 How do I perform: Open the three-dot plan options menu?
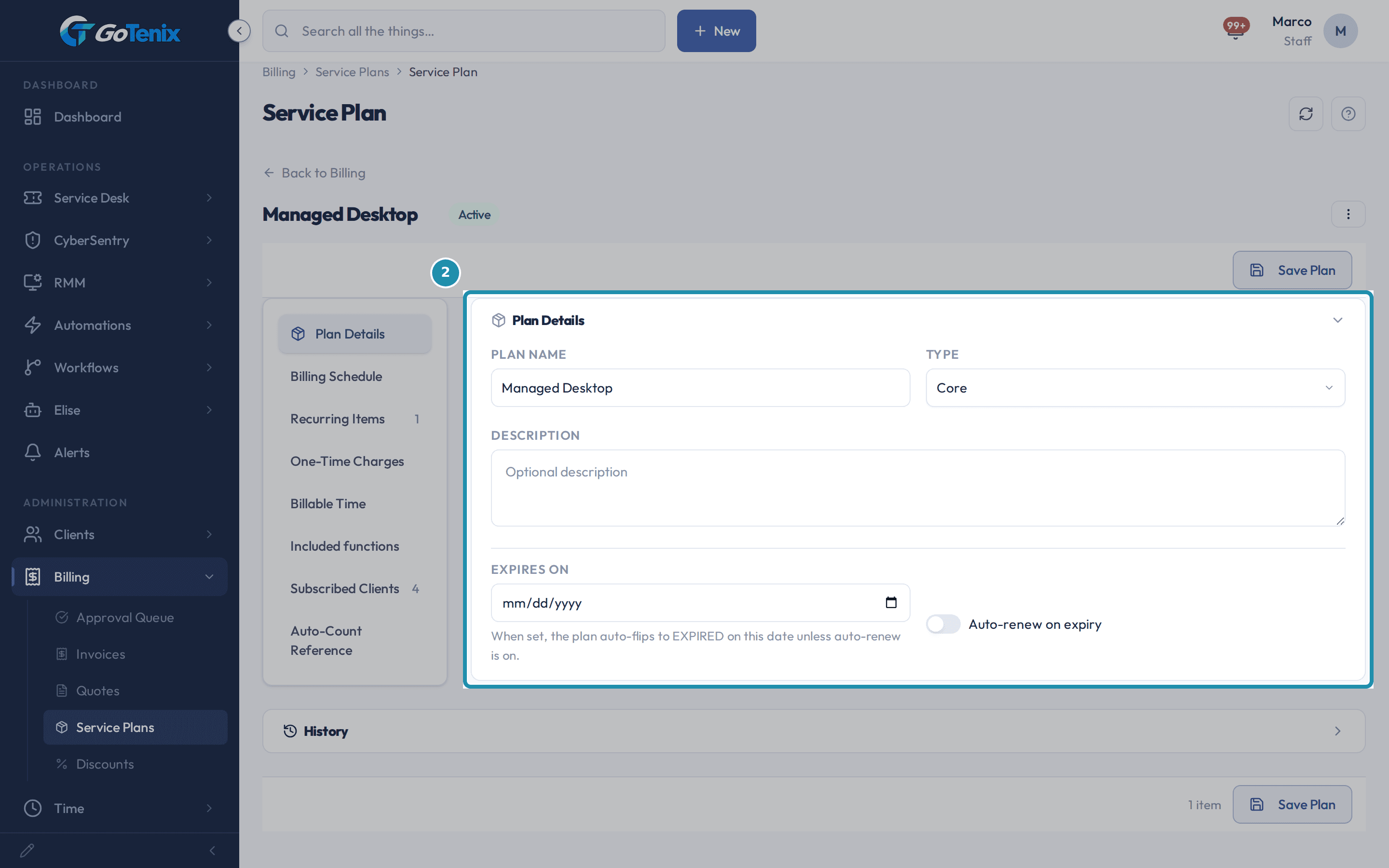1348,214
